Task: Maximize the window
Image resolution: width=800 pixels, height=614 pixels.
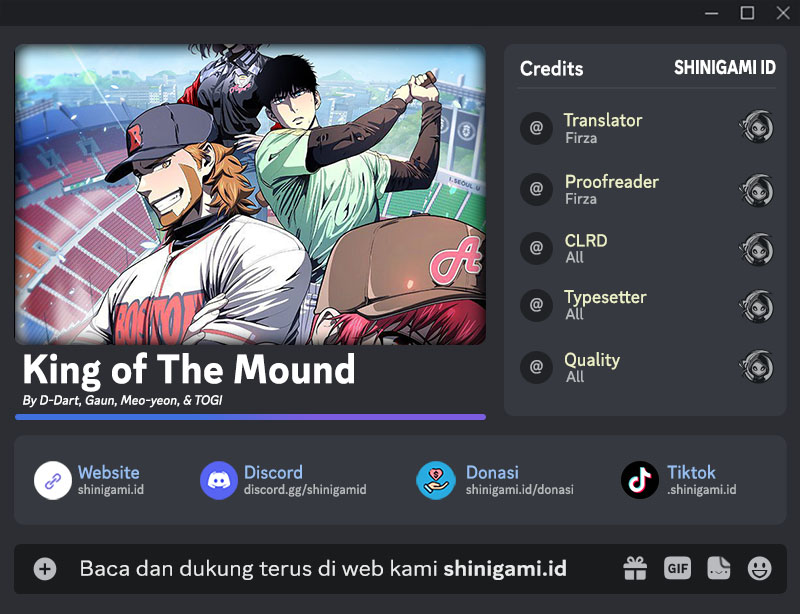Action: click(x=747, y=13)
